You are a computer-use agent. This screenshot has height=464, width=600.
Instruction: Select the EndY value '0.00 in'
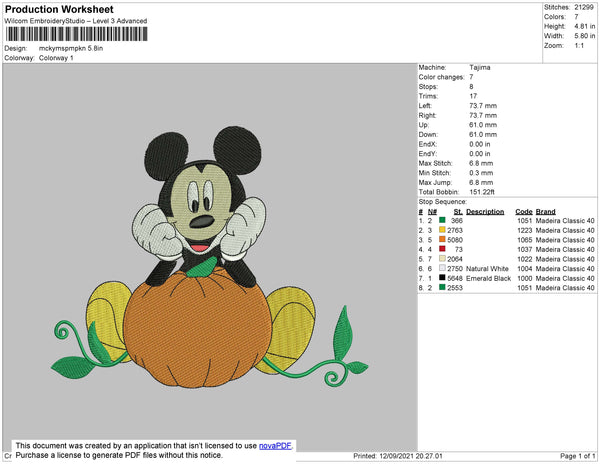pos(480,154)
